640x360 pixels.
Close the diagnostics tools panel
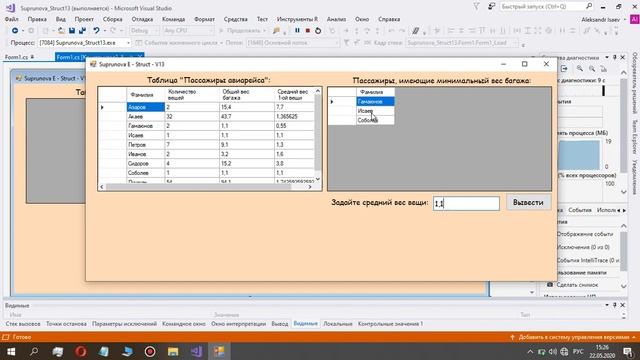click(623, 58)
